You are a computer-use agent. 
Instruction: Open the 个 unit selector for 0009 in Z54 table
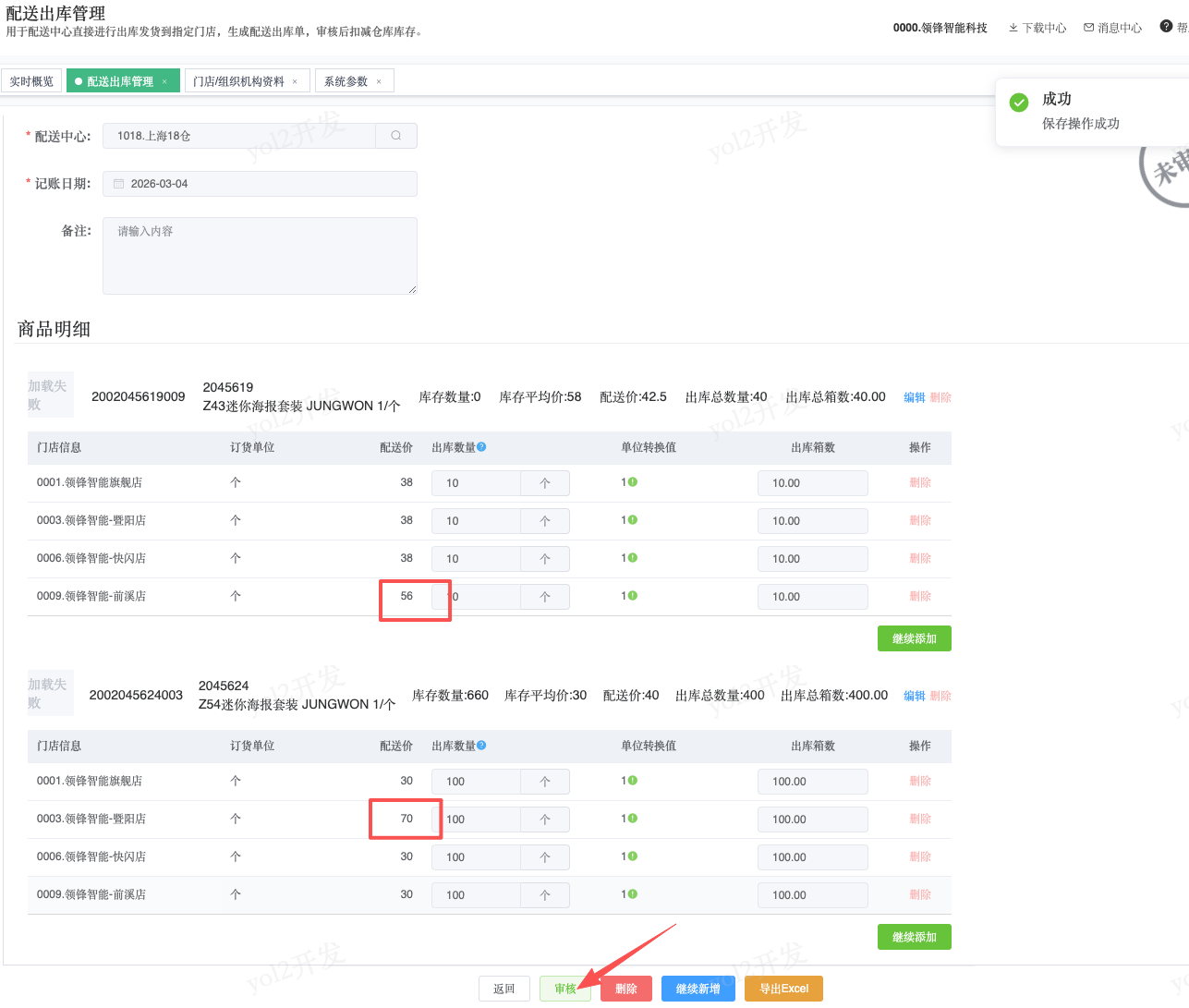tap(545, 895)
